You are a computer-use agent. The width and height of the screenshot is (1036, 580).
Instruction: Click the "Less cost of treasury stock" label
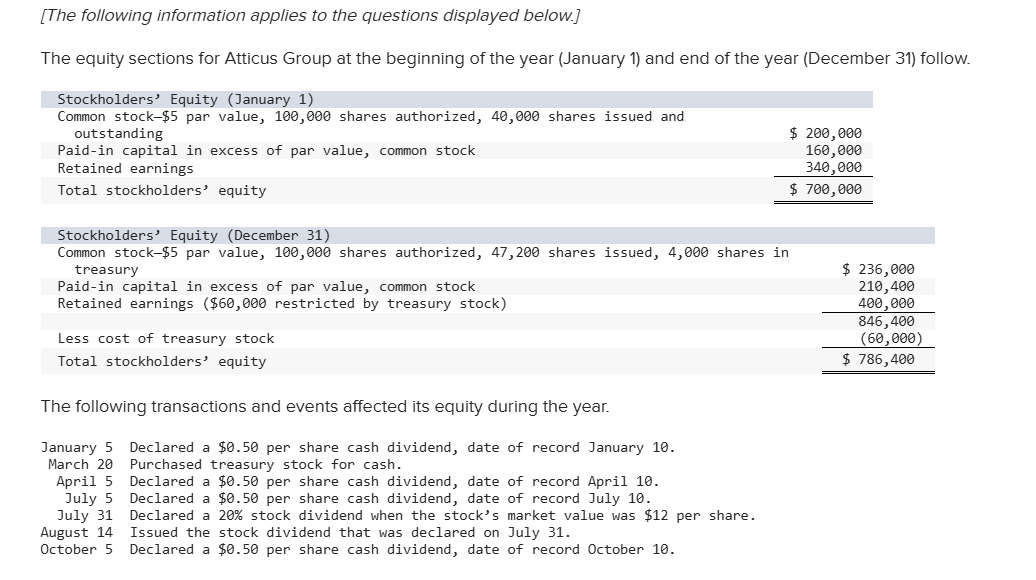tap(165, 338)
